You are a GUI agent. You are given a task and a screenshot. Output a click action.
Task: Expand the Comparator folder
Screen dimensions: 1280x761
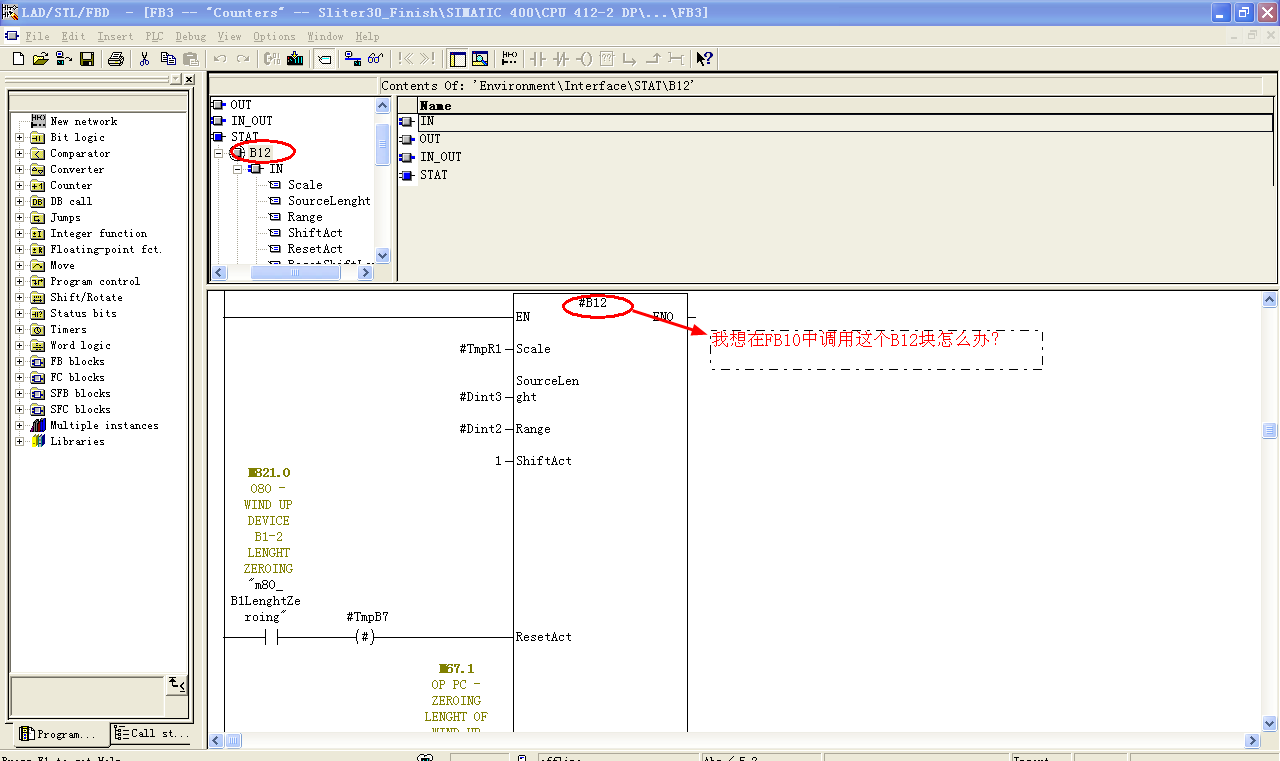point(20,154)
